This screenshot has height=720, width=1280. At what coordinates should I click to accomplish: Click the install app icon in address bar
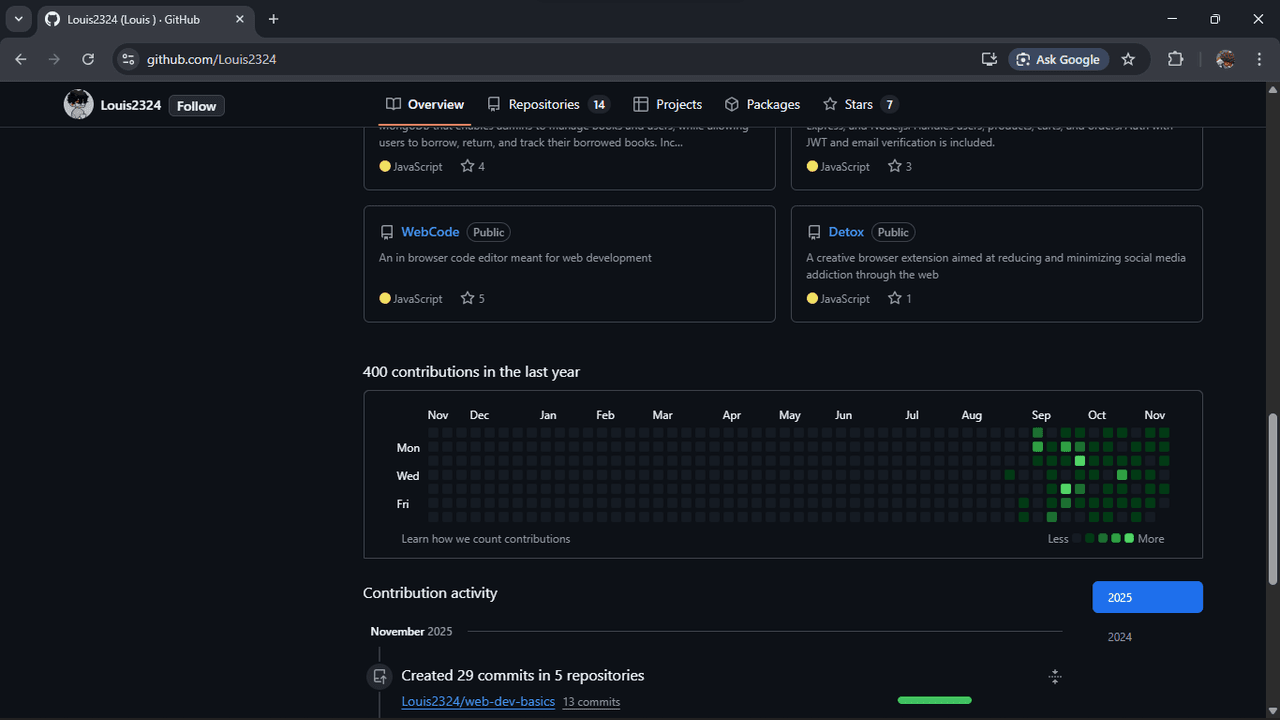[989, 60]
